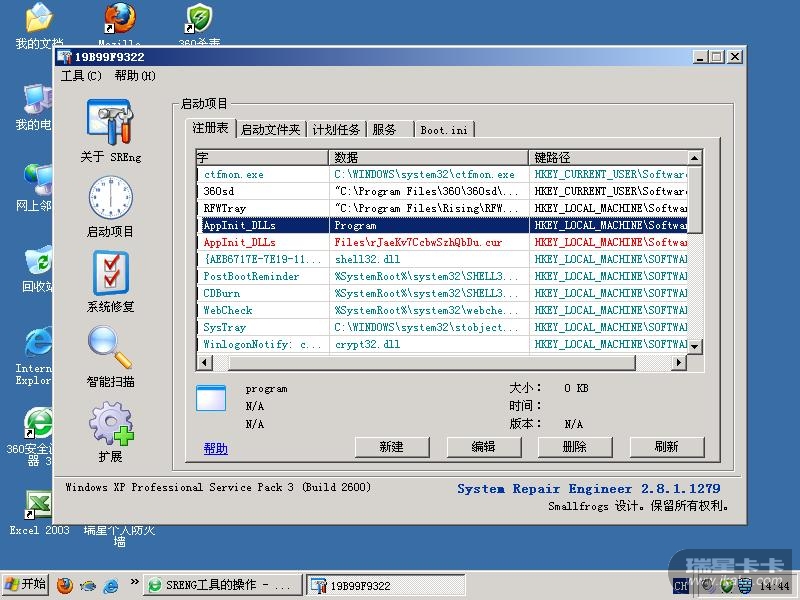
Task: Select the WebCheck entry
Action: click(442, 310)
